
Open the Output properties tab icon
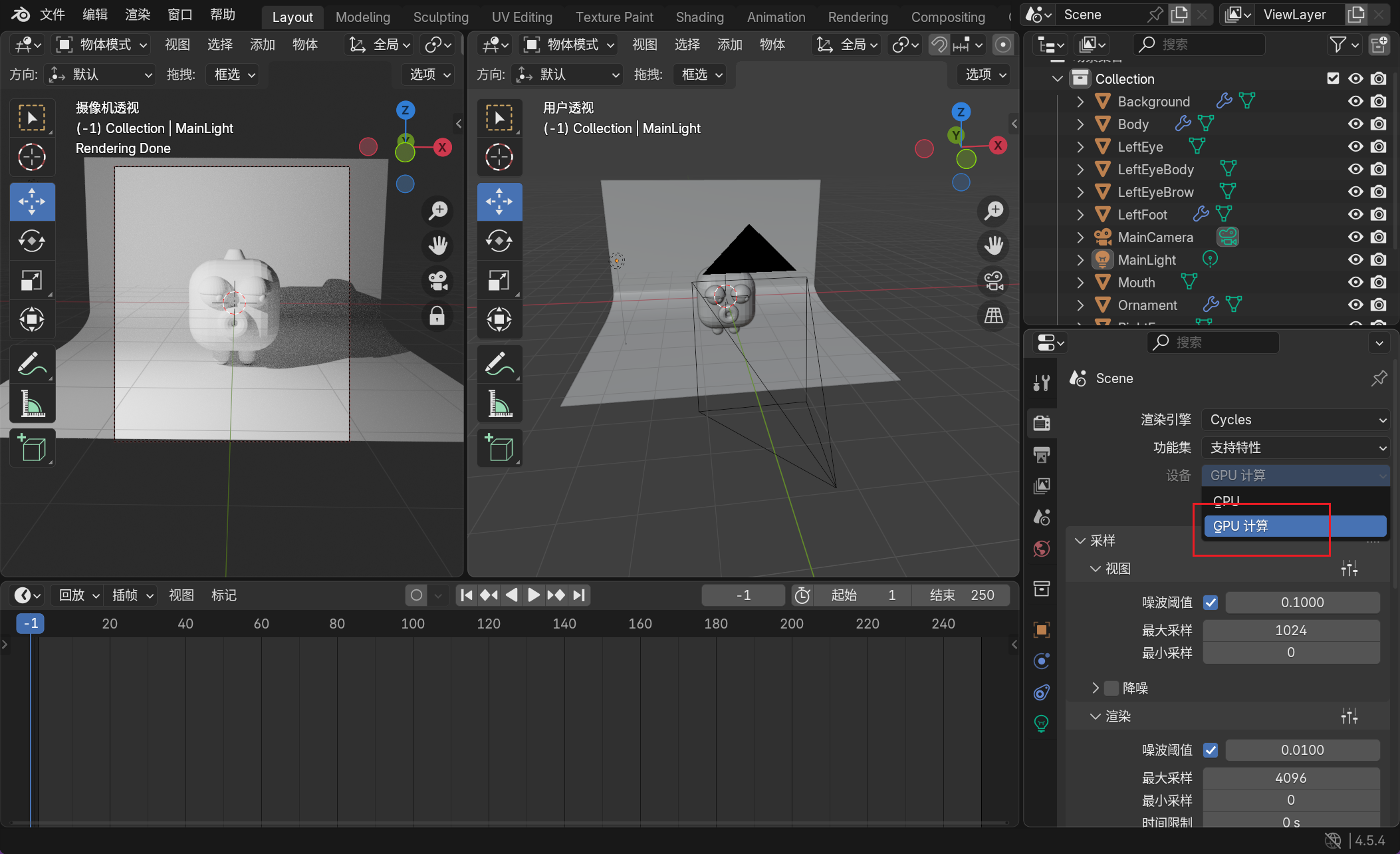tap(1042, 455)
